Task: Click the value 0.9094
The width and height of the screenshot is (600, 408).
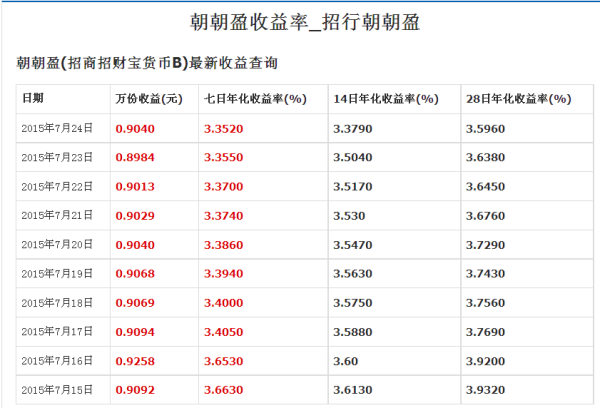Action: 135,332
